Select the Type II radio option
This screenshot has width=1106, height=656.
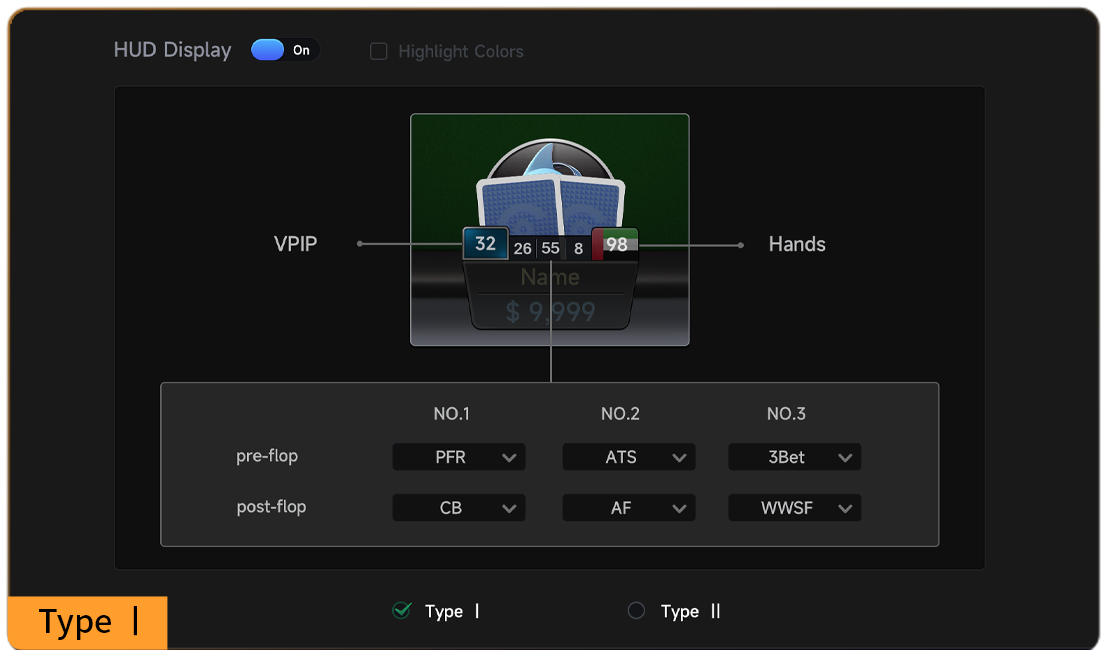click(636, 611)
